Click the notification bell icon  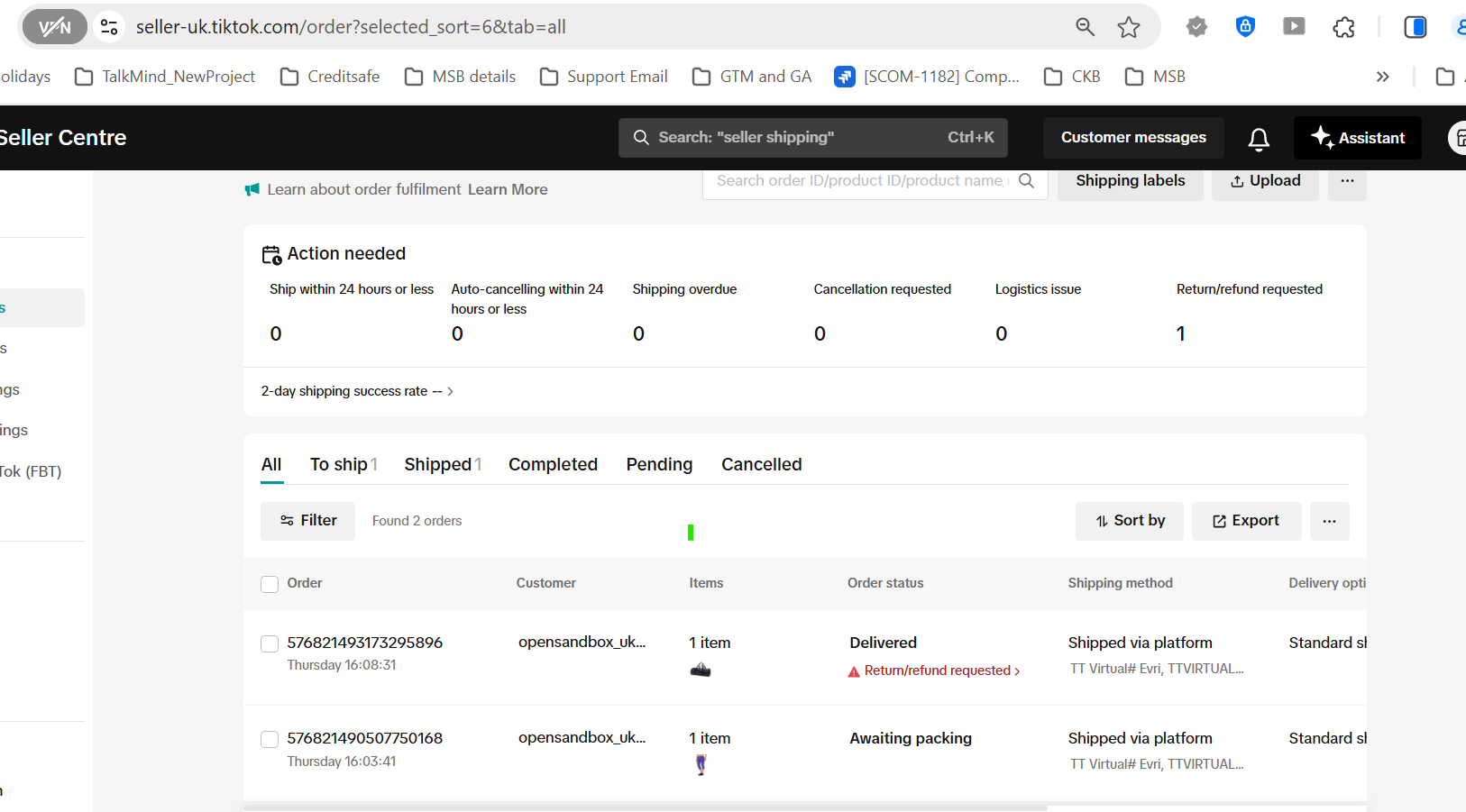click(x=1259, y=139)
